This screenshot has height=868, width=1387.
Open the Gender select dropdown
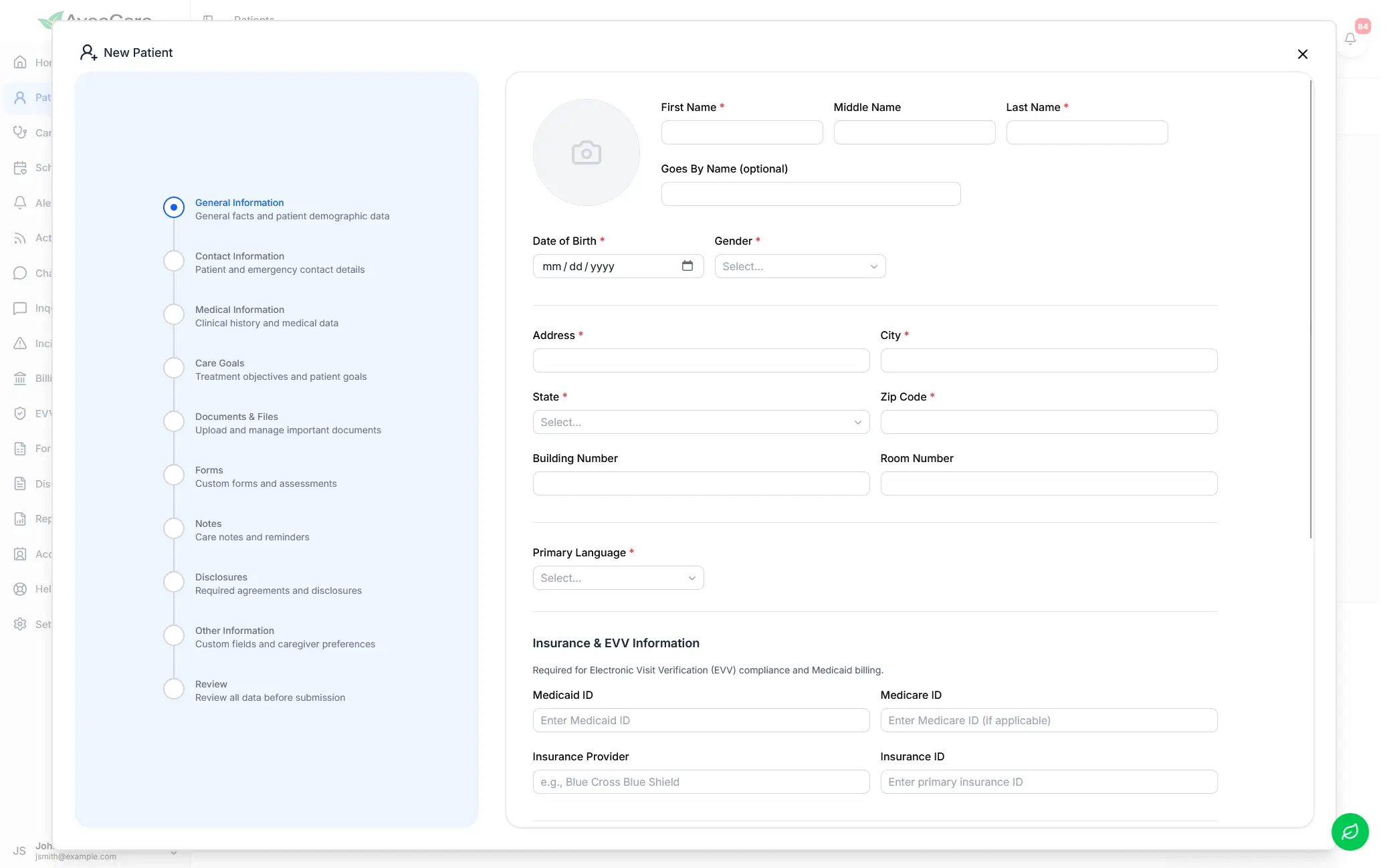point(800,265)
